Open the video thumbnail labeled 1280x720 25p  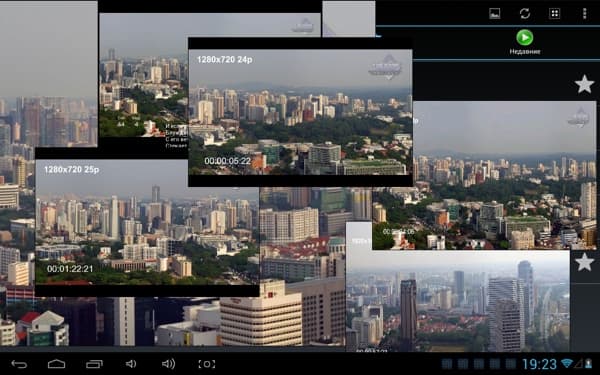tap(147, 223)
